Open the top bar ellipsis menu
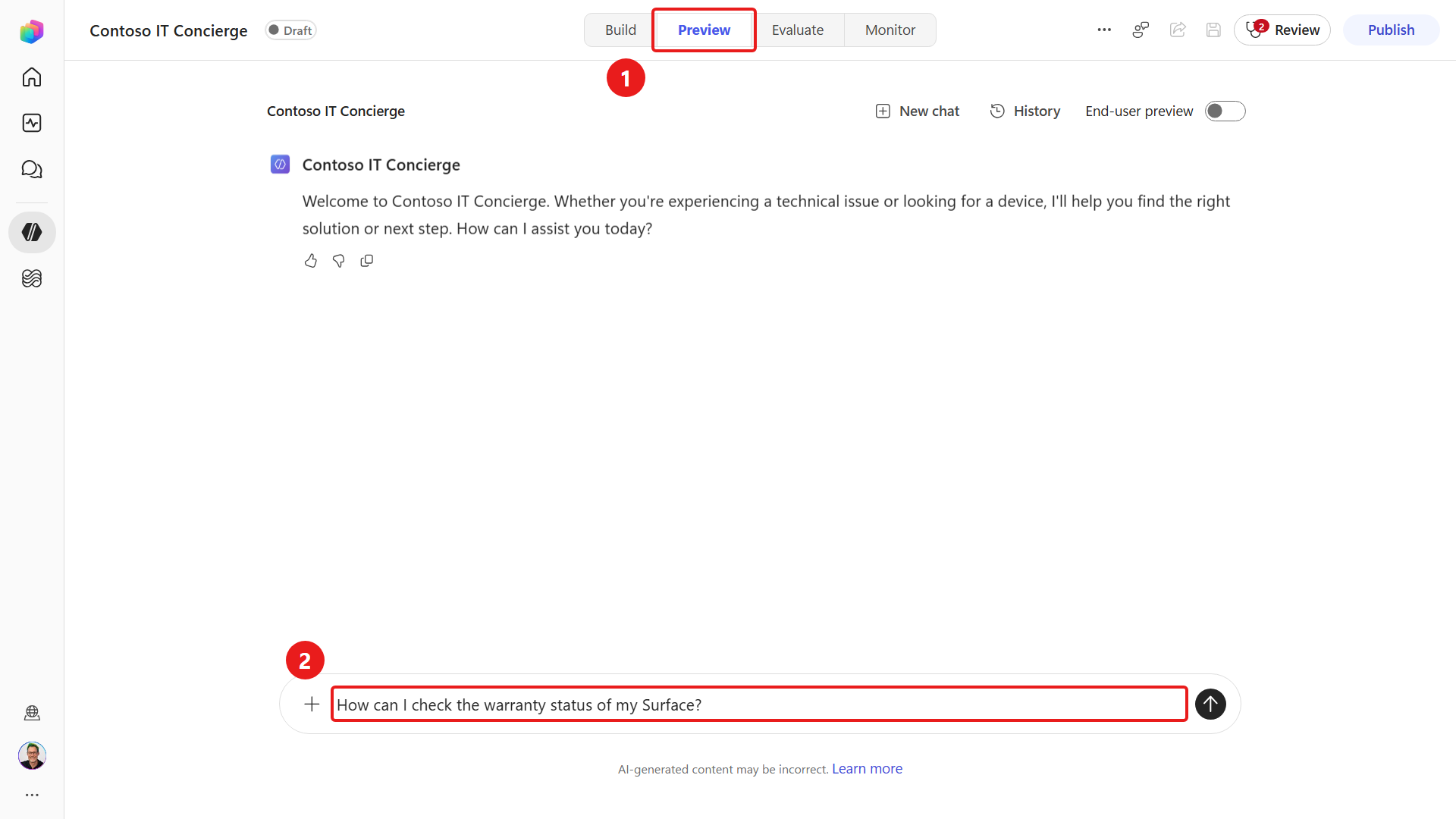This screenshot has width=1456, height=819. pos(1104,30)
